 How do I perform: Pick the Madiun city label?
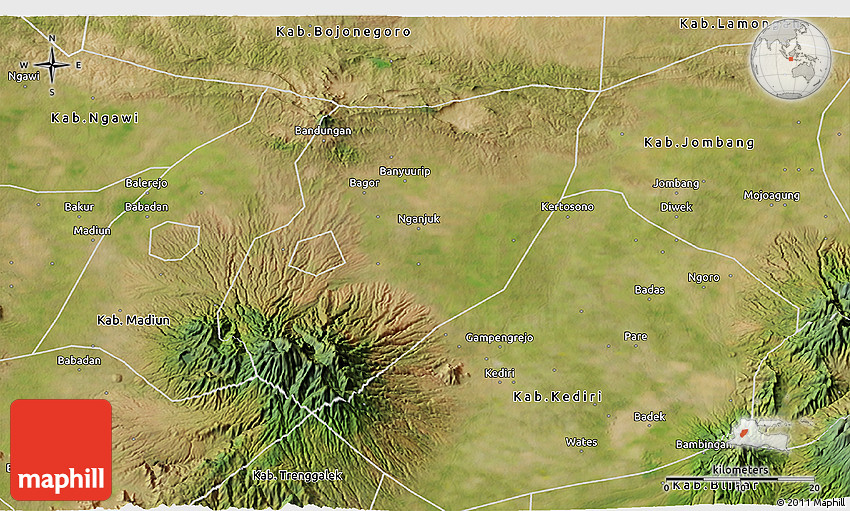click(92, 231)
